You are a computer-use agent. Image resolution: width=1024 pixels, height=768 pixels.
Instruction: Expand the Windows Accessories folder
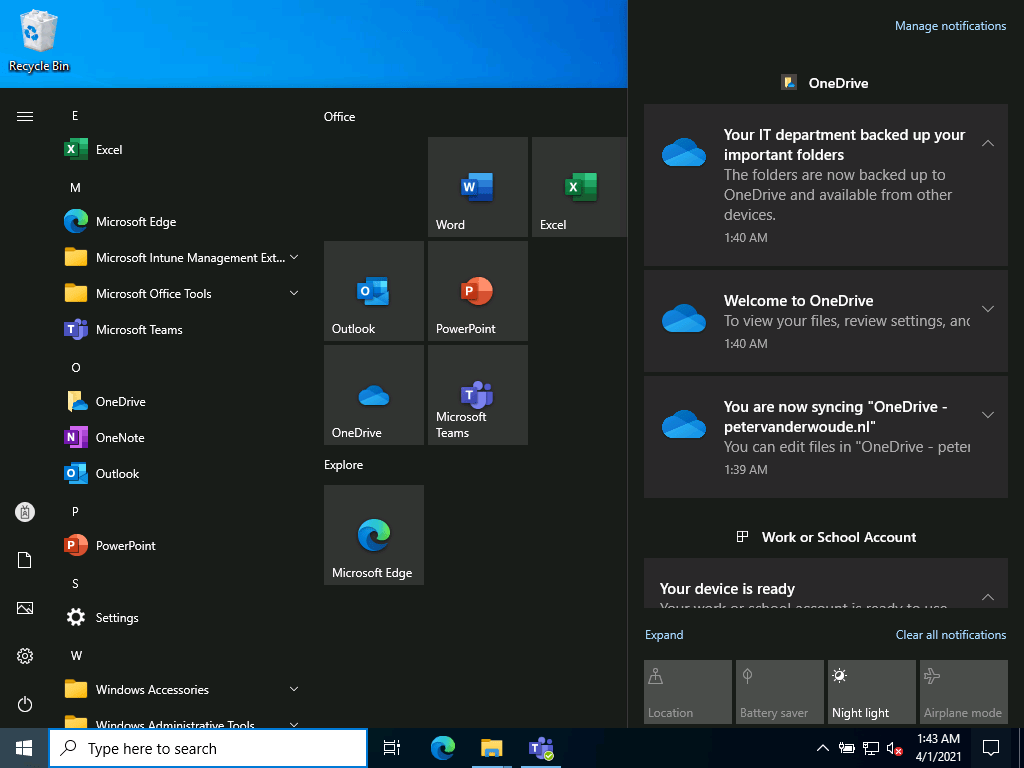pos(293,689)
